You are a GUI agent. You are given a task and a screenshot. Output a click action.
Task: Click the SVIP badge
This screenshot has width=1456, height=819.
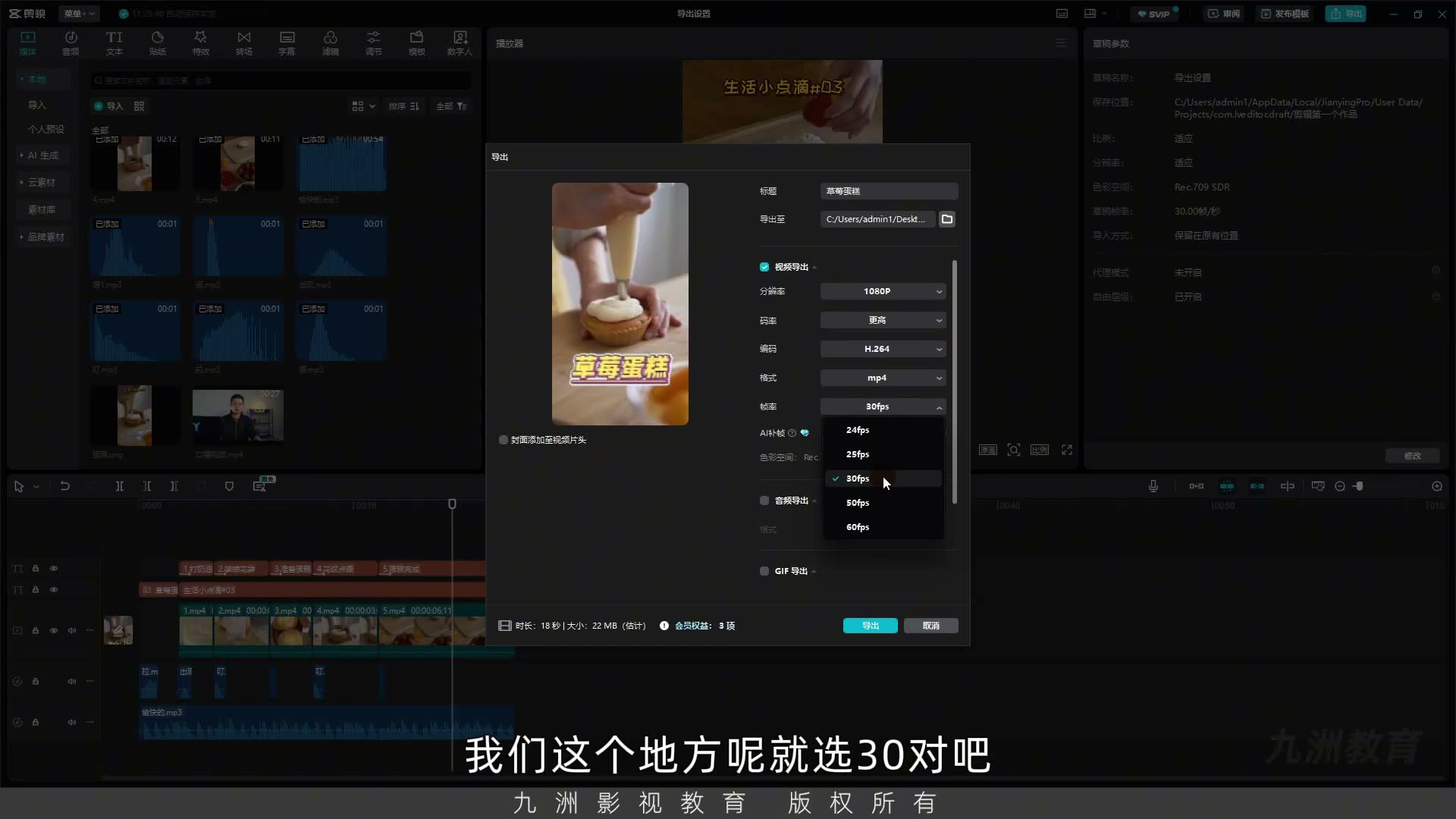click(1153, 14)
